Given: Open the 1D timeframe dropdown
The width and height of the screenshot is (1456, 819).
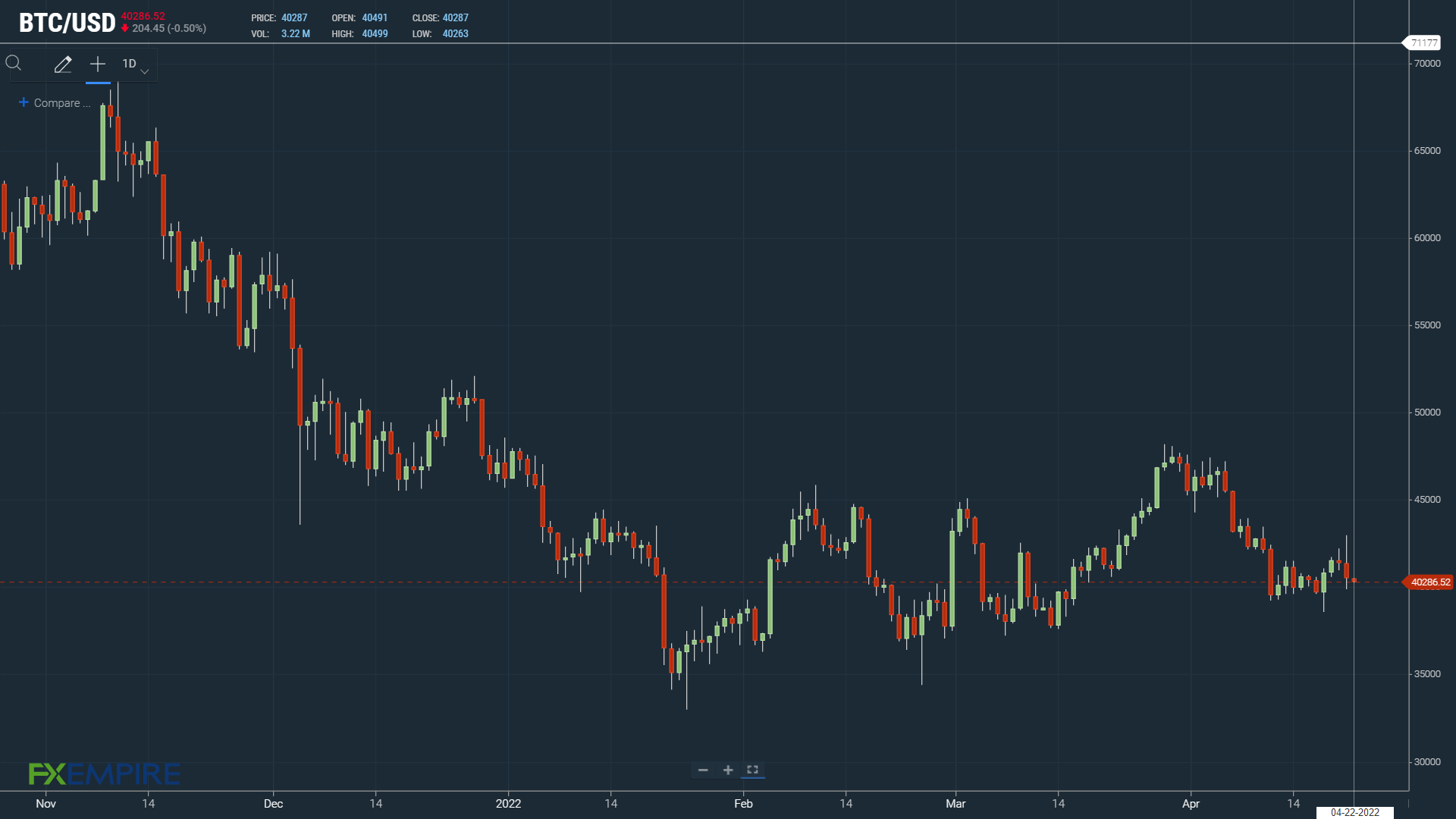Looking at the screenshot, I should pos(136,64).
